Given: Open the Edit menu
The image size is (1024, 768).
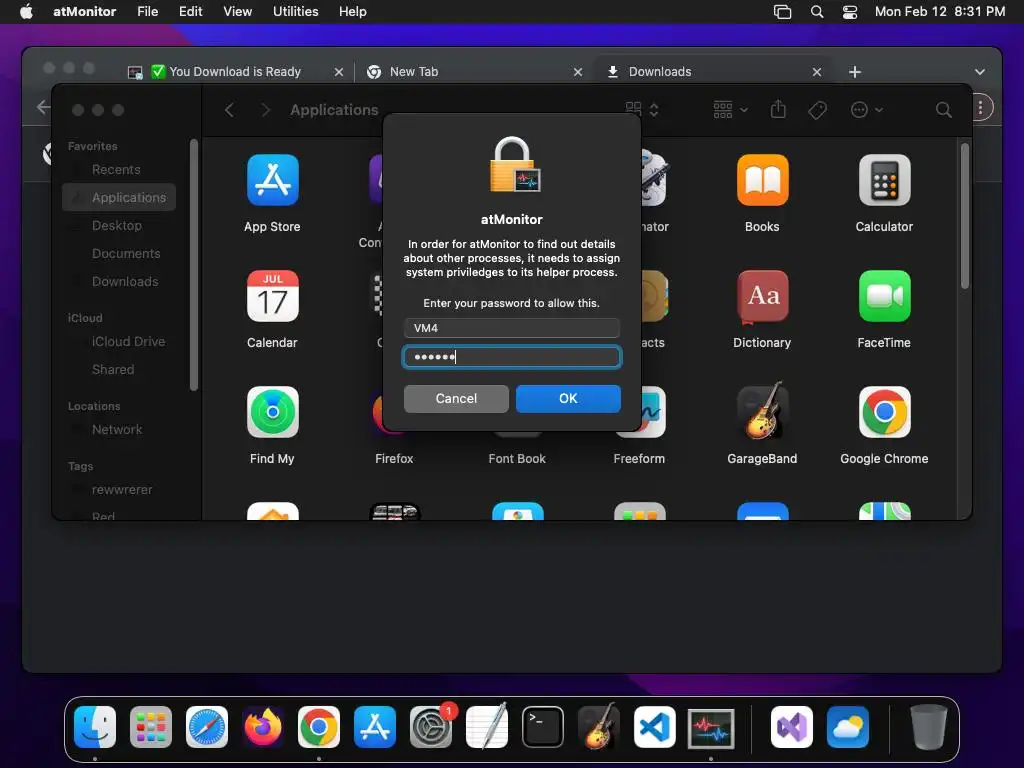Looking at the screenshot, I should point(191,12).
